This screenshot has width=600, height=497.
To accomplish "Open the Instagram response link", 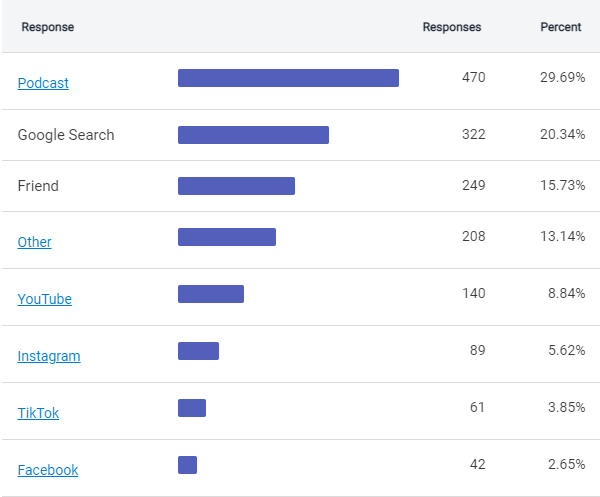I will (x=49, y=356).
